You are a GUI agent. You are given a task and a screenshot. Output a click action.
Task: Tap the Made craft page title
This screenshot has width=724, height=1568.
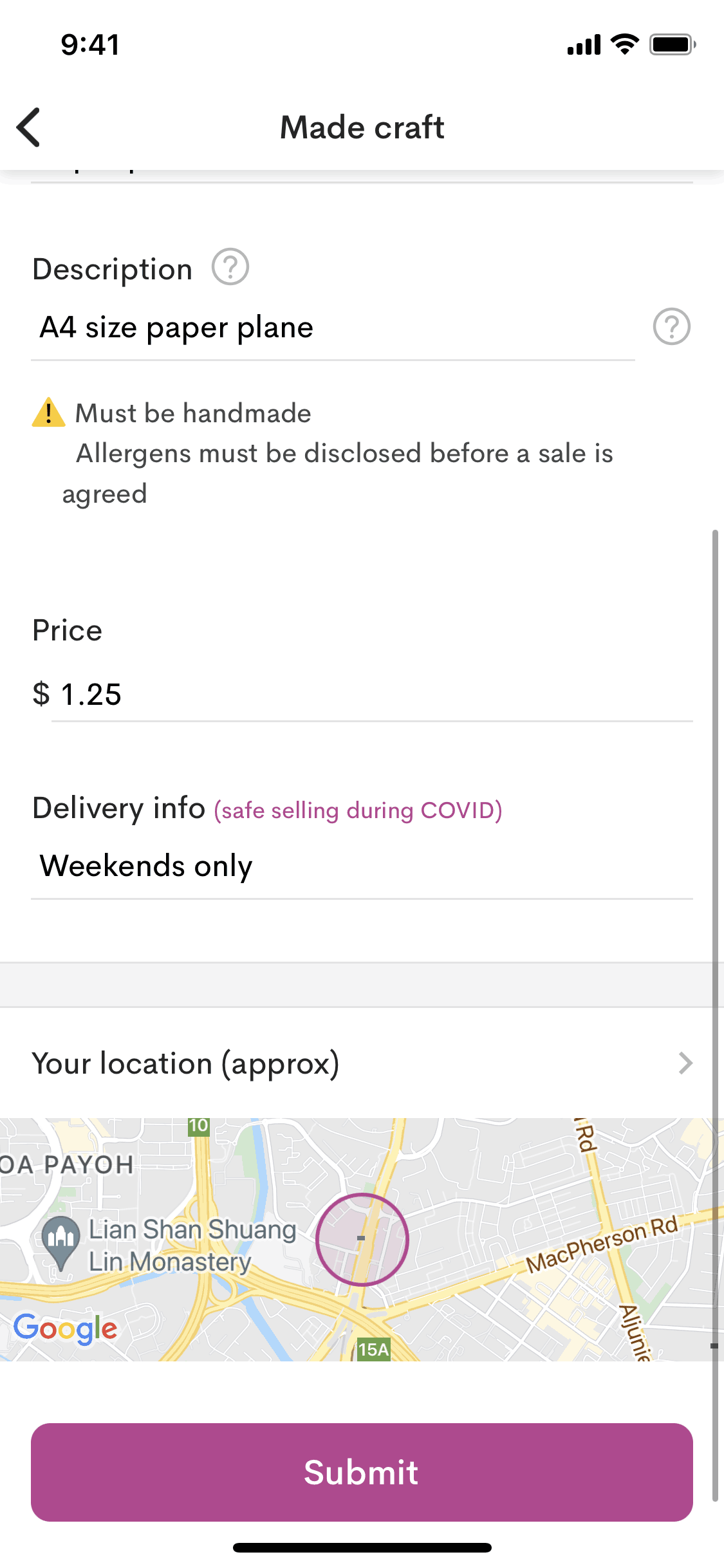(x=362, y=127)
